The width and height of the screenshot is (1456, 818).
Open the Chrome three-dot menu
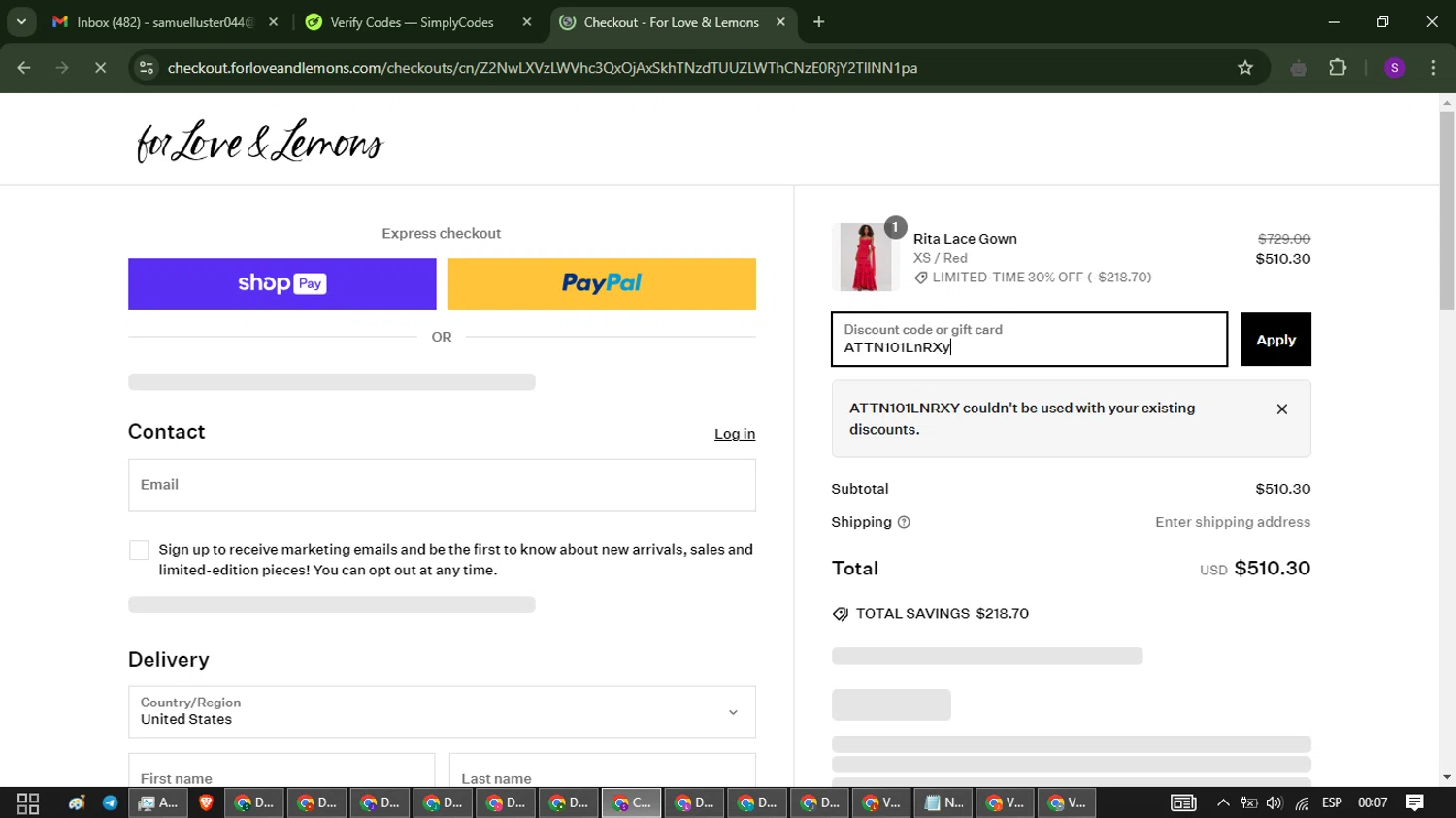(1434, 68)
